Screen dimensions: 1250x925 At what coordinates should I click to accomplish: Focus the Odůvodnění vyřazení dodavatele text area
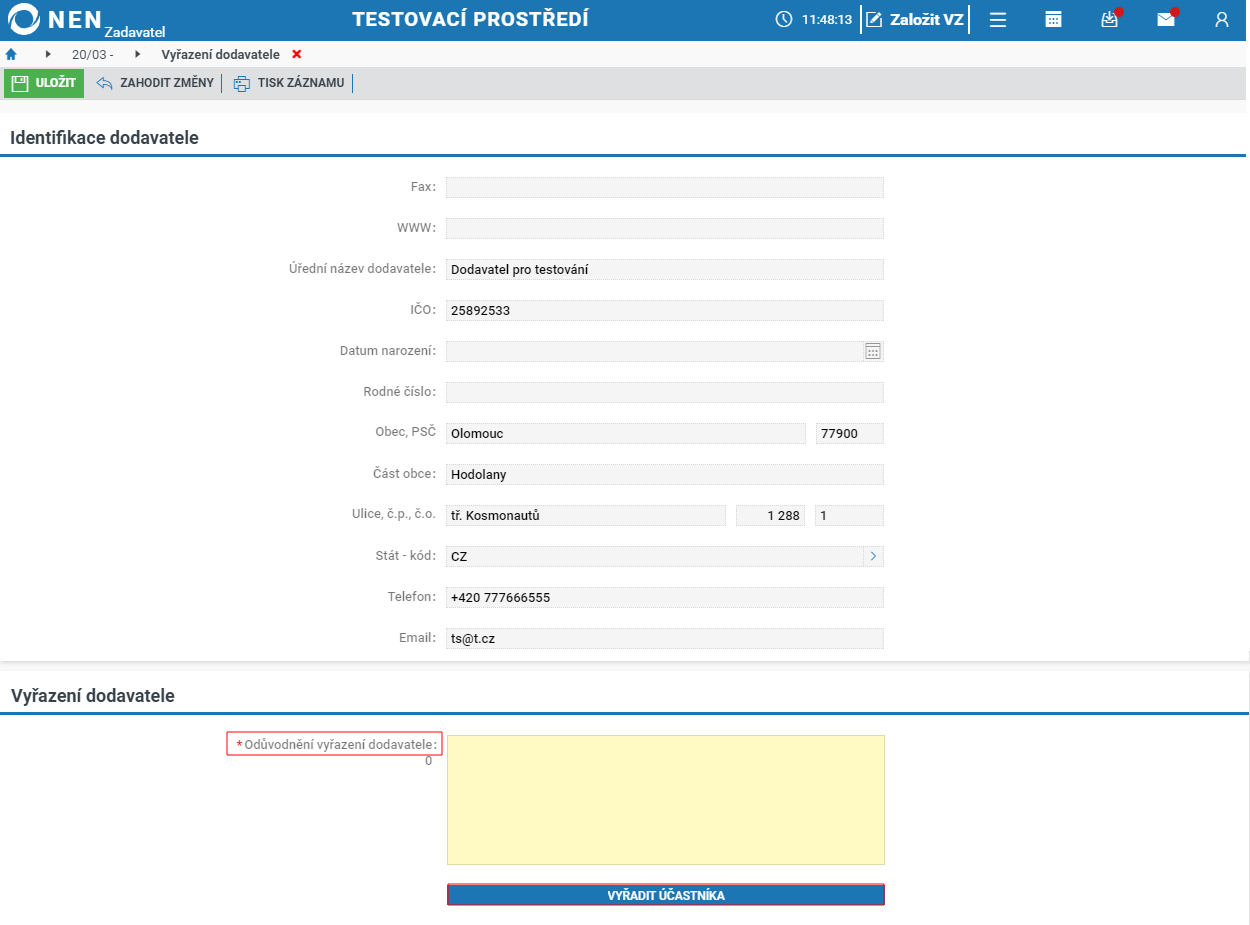(x=666, y=800)
